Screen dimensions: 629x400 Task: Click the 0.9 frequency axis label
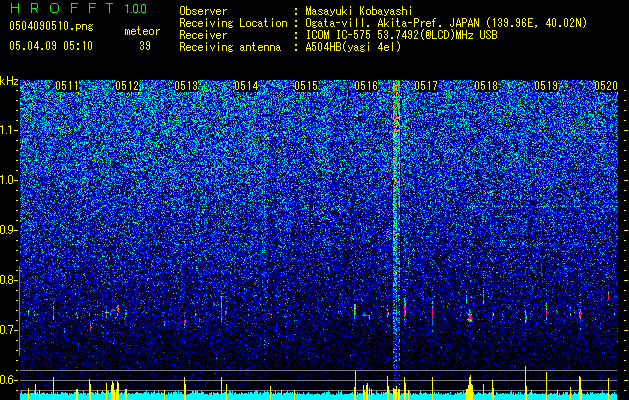coord(7,230)
